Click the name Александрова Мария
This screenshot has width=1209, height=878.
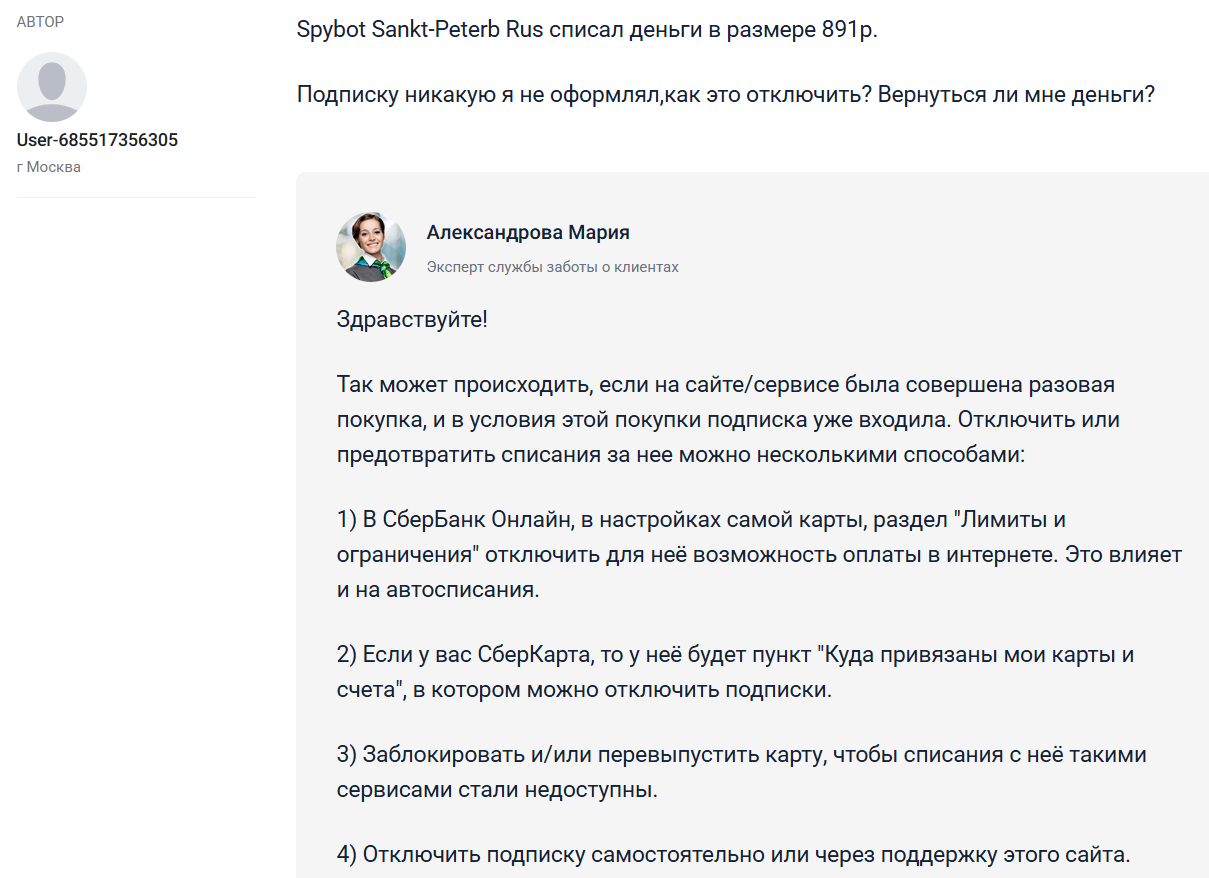tap(528, 233)
